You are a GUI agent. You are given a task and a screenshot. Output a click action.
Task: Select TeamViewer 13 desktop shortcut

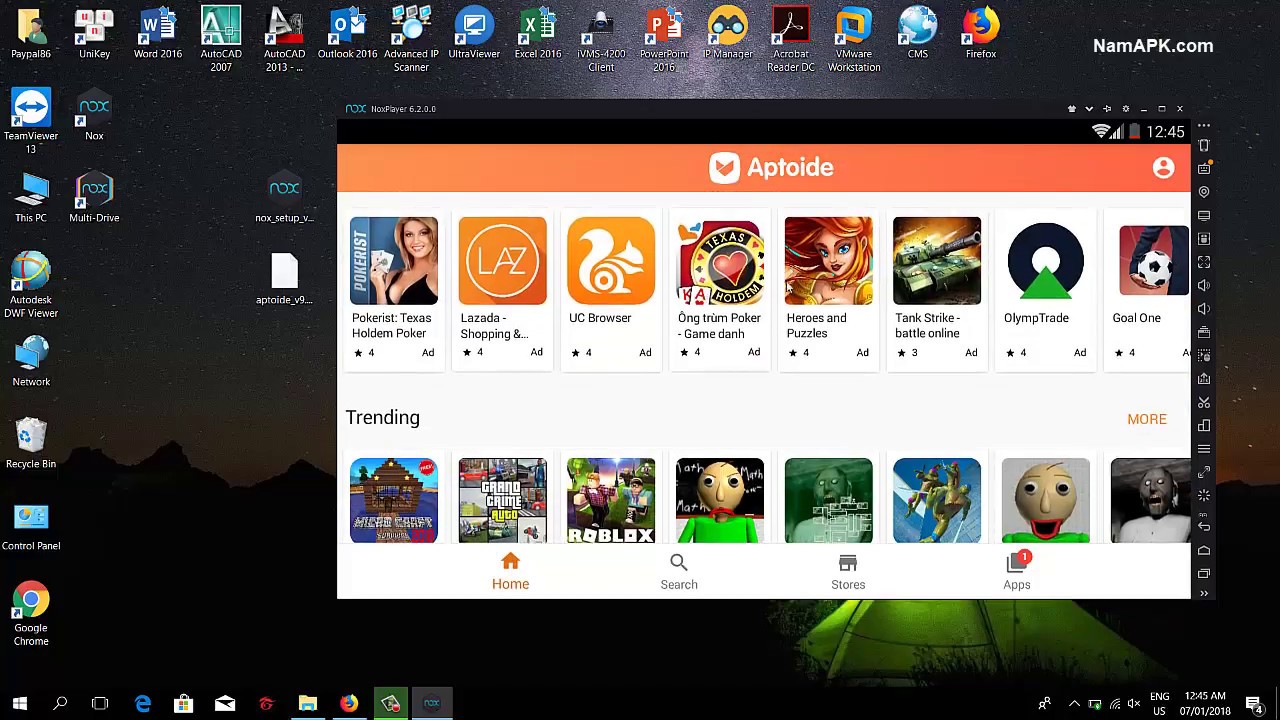[x=31, y=122]
